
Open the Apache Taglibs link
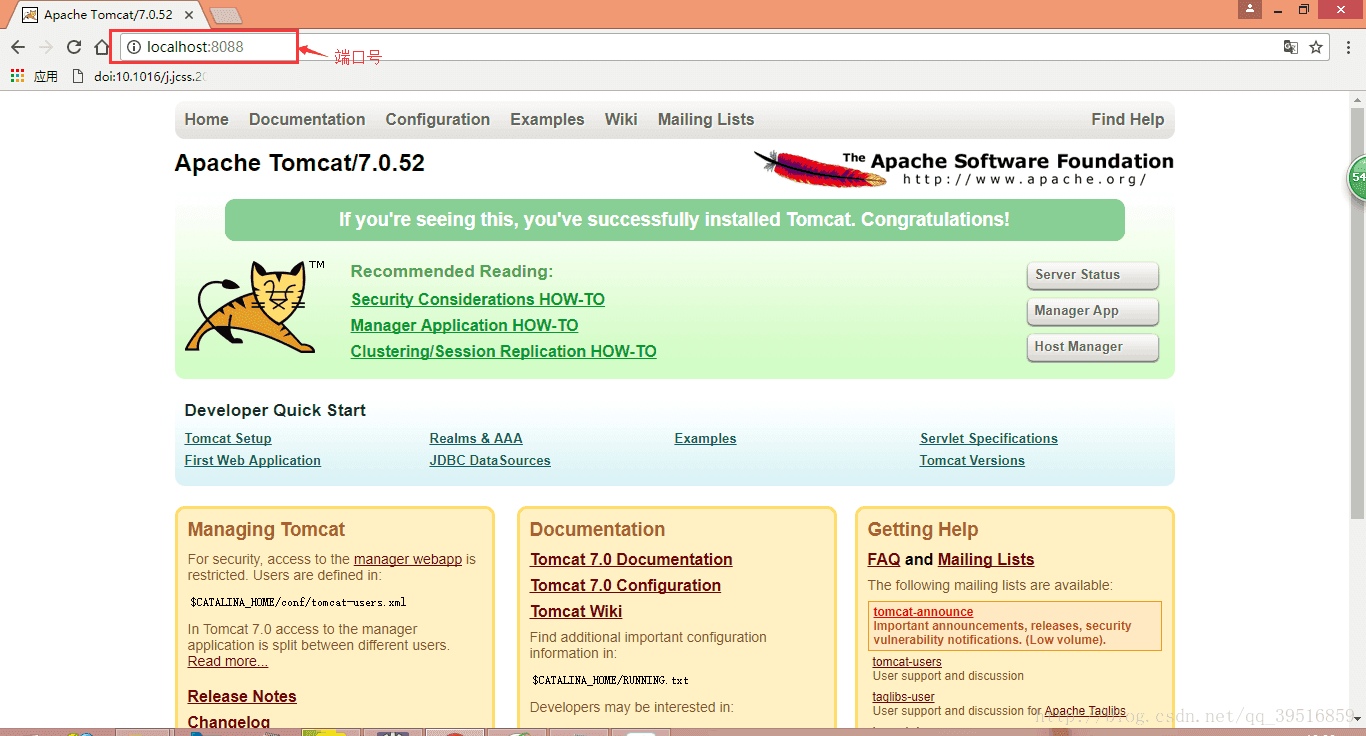[1085, 711]
